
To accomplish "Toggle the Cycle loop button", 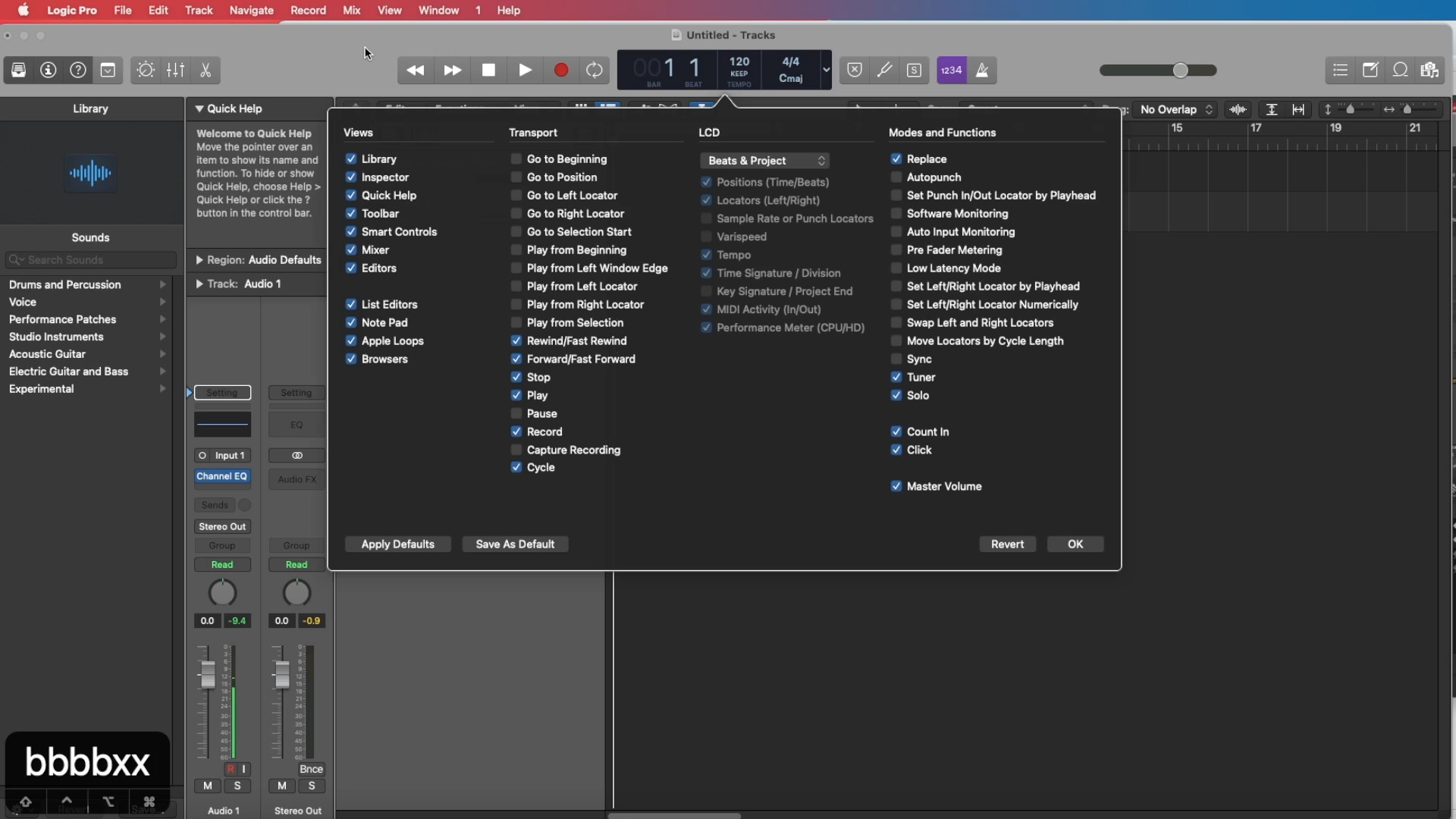I will point(595,71).
